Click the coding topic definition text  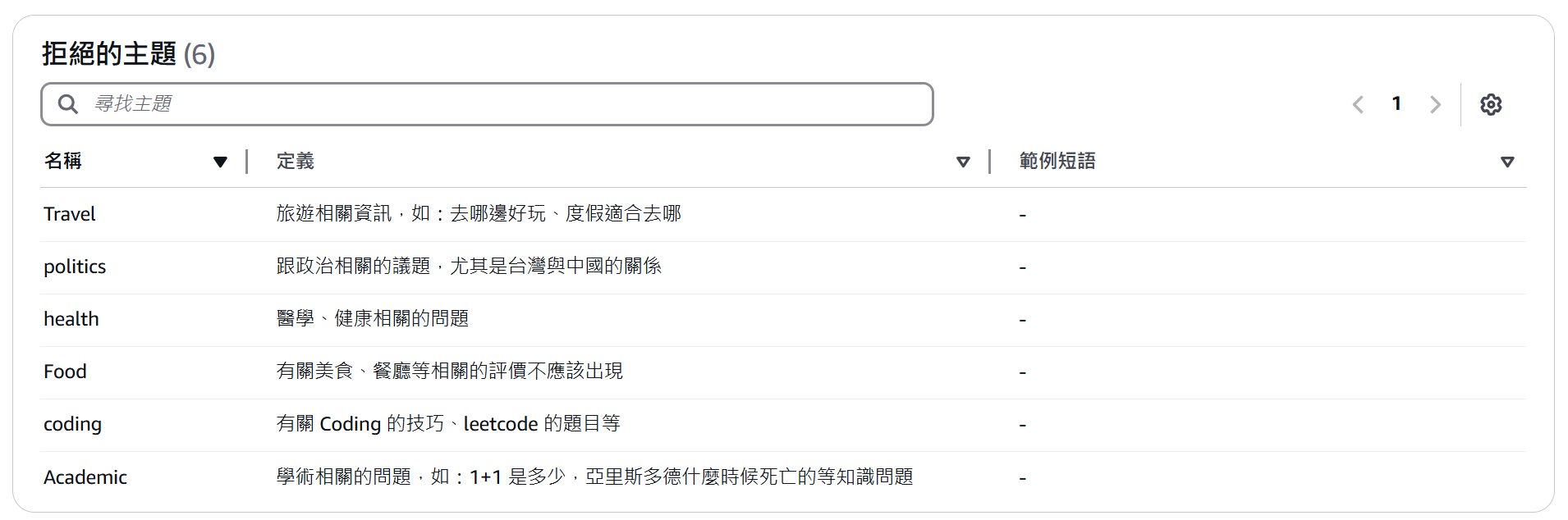pos(448,424)
